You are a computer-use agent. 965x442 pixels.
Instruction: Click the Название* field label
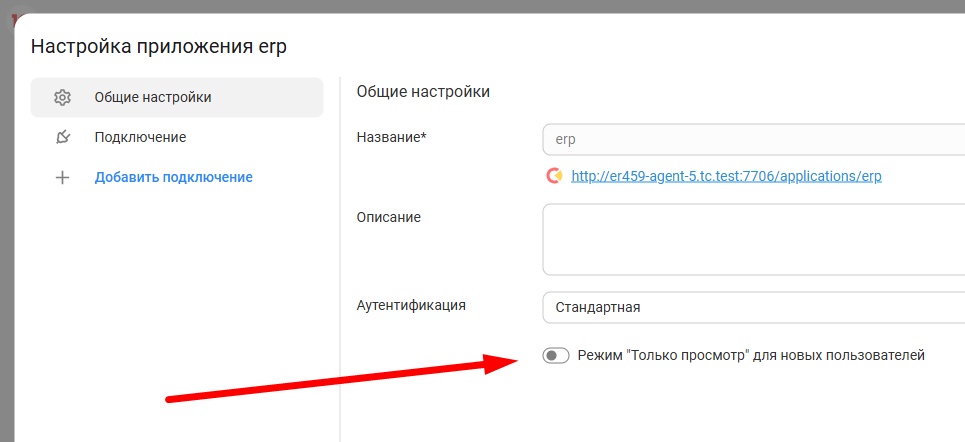click(392, 137)
